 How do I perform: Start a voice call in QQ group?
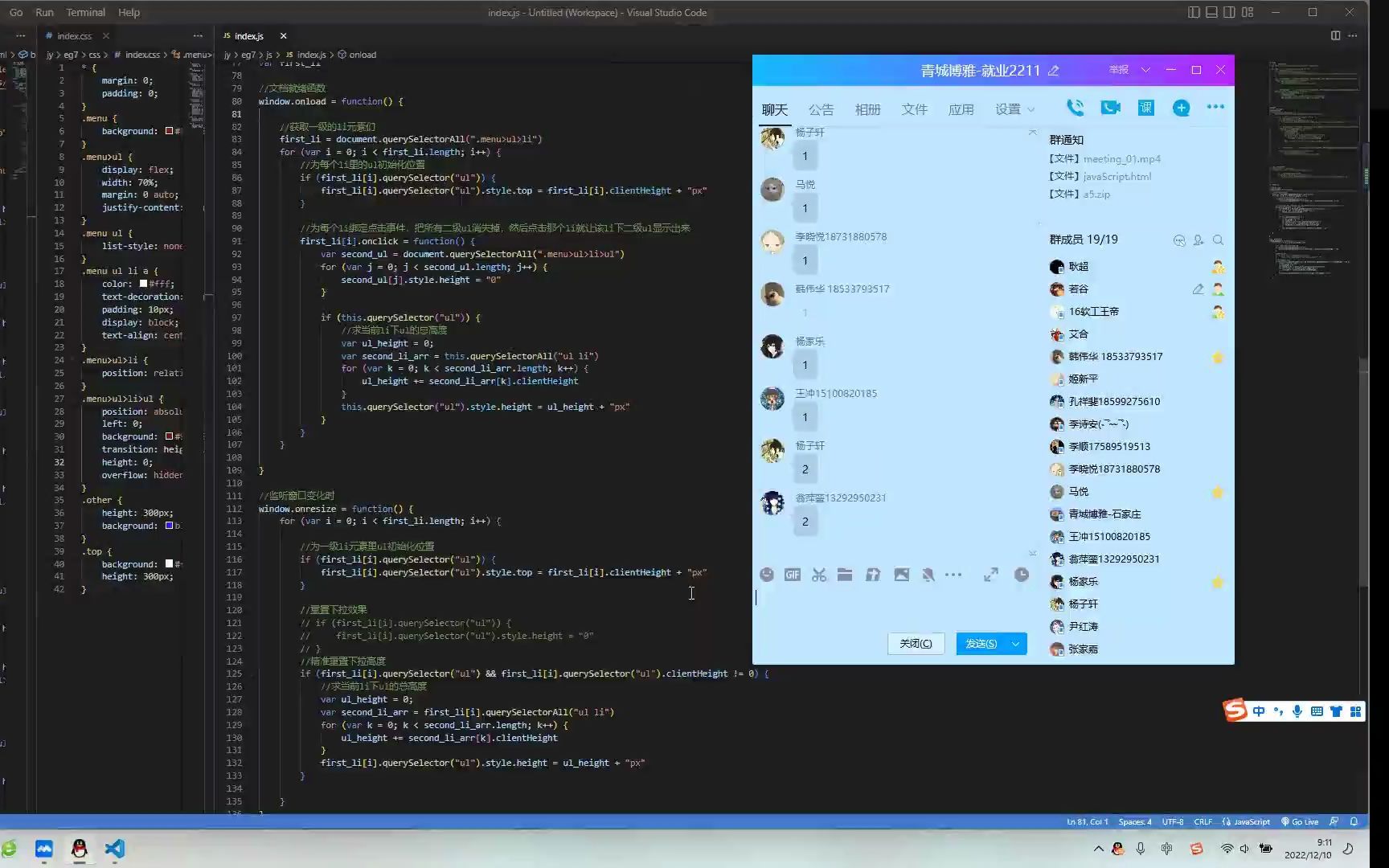tap(1075, 108)
